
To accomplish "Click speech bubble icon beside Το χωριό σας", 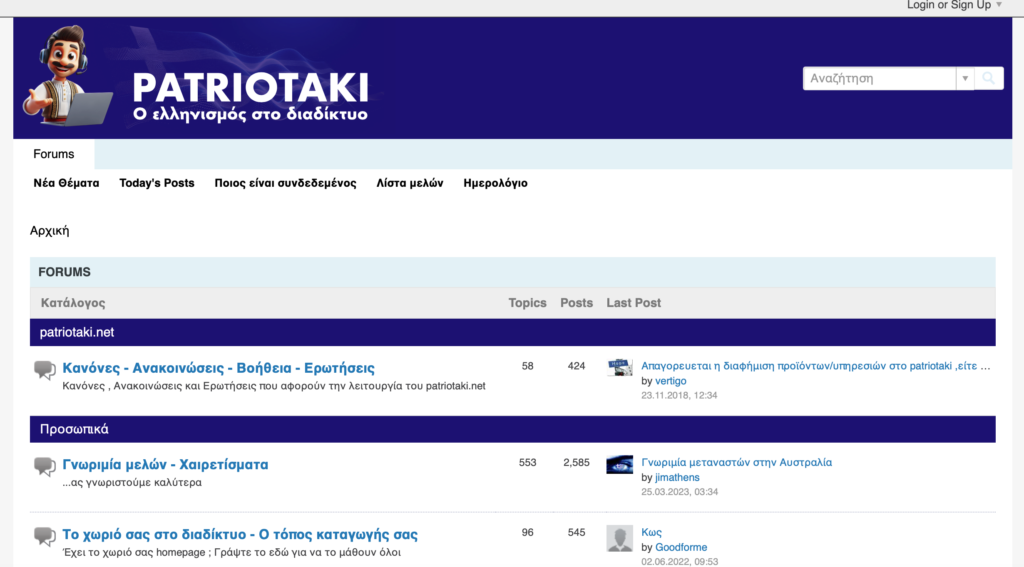I will click(x=45, y=536).
